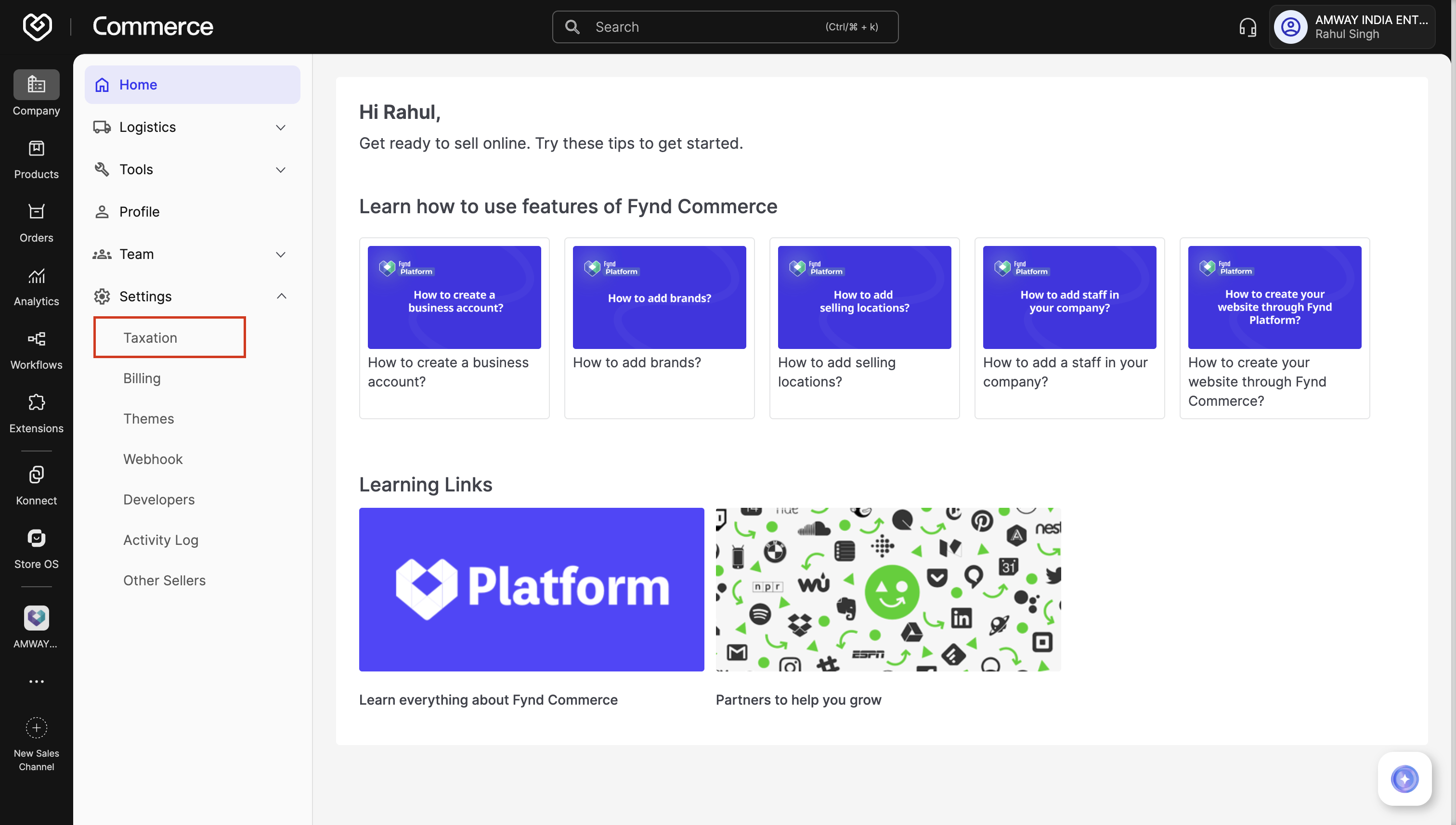Click the Logistics truck icon
The height and width of the screenshot is (825, 1456).
coord(102,127)
